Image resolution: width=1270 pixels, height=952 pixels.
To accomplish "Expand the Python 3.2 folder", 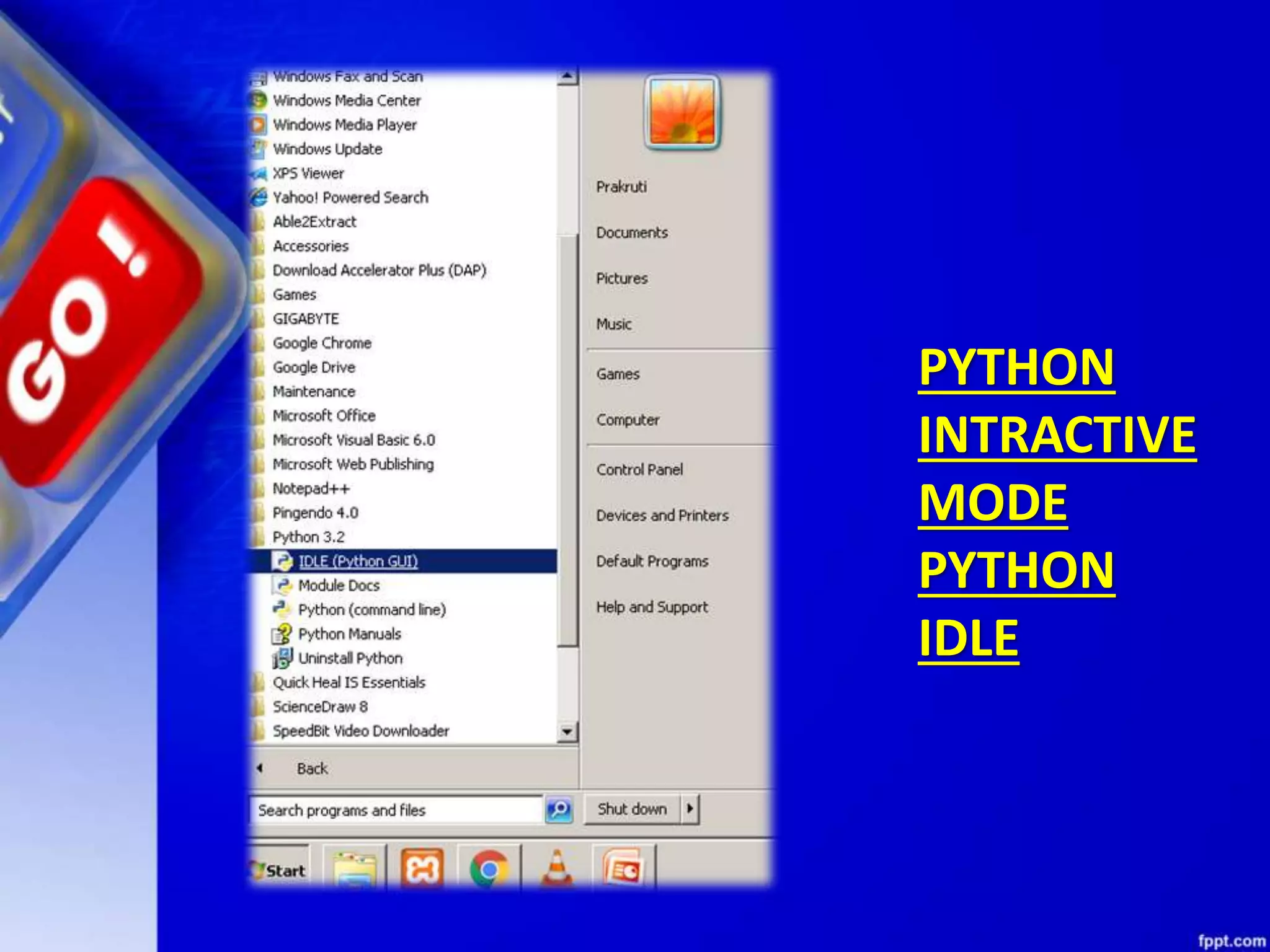I will tap(308, 537).
